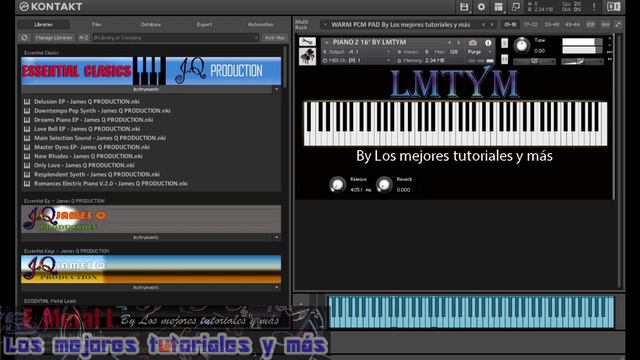Switch to the Files tab
This screenshot has width=640, height=360.
pos(97,24)
